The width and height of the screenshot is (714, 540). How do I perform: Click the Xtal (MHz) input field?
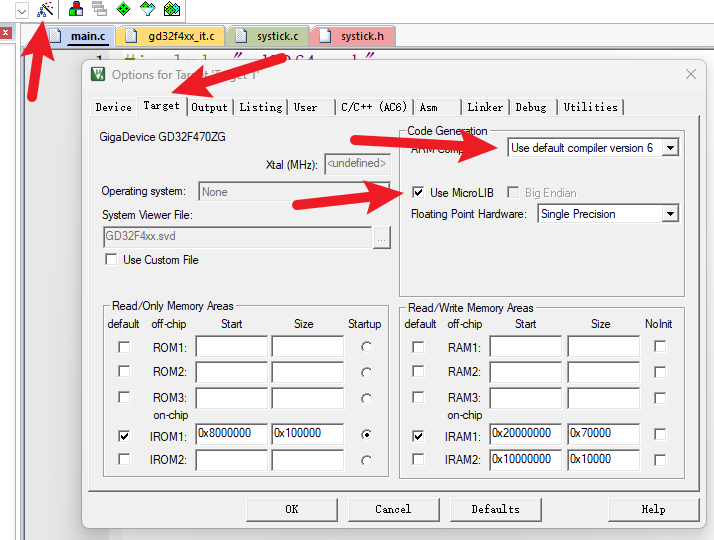357,163
